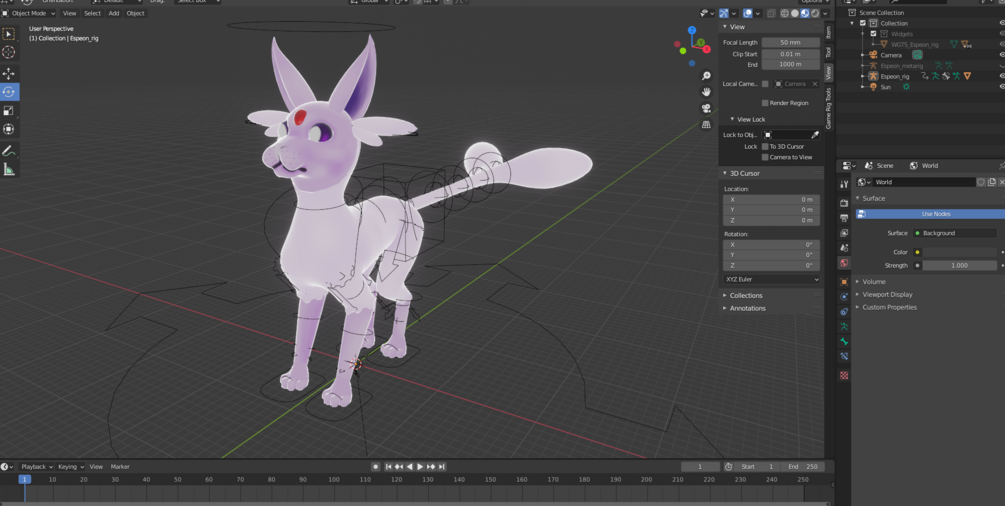Open the viewport Object menu
This screenshot has width=1005, height=506.
pos(135,13)
